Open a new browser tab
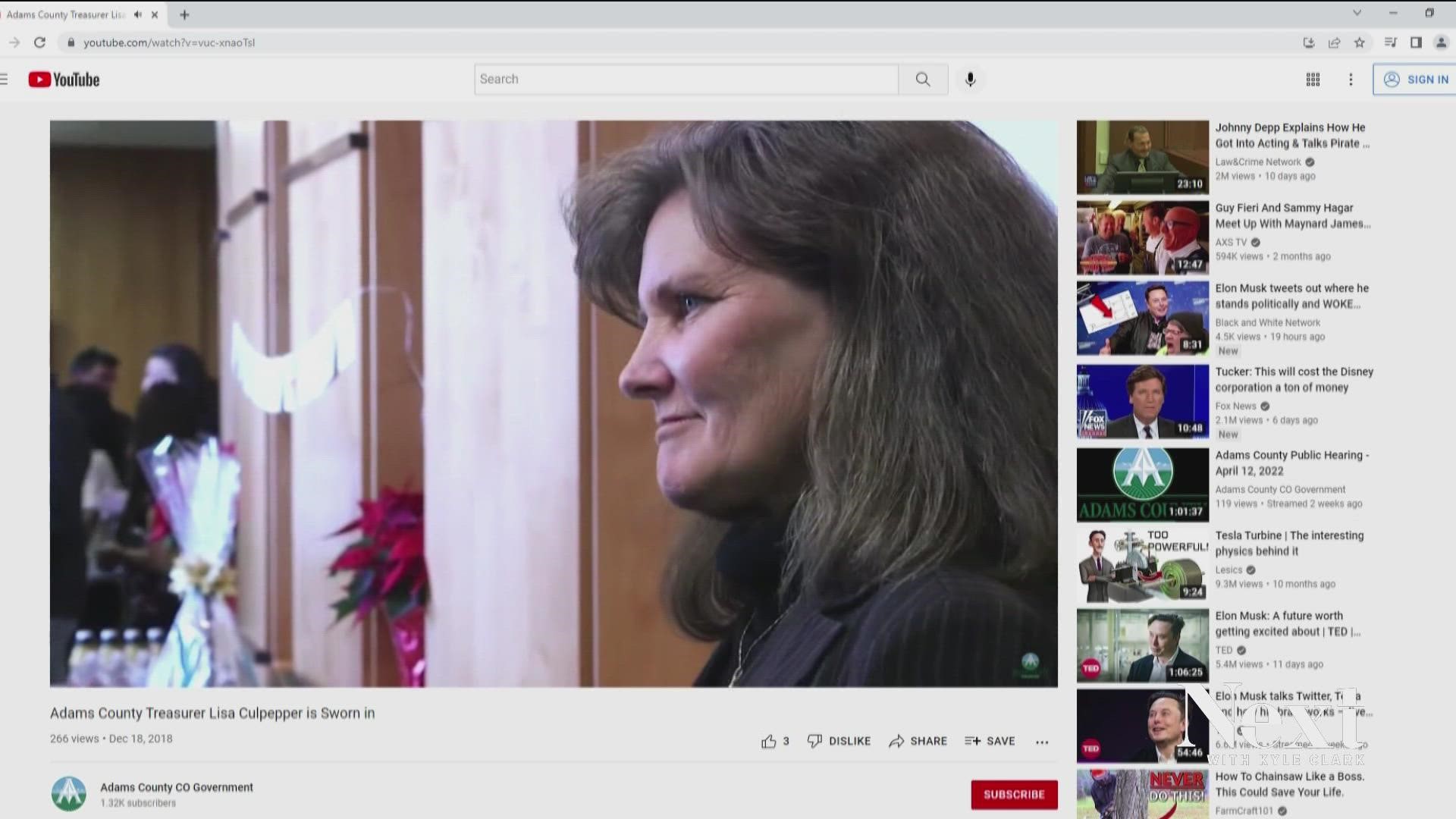 [184, 14]
